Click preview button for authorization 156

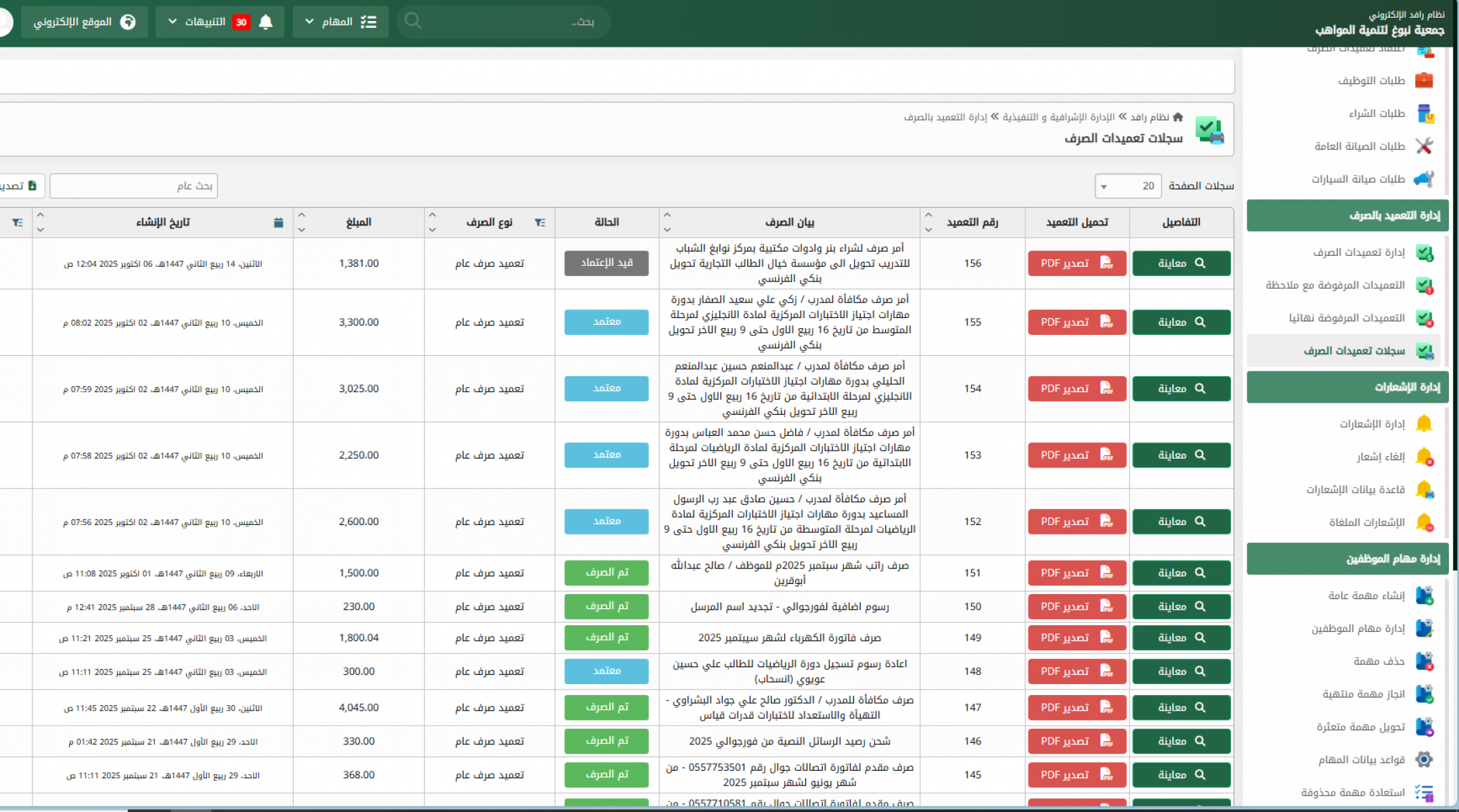(1181, 263)
